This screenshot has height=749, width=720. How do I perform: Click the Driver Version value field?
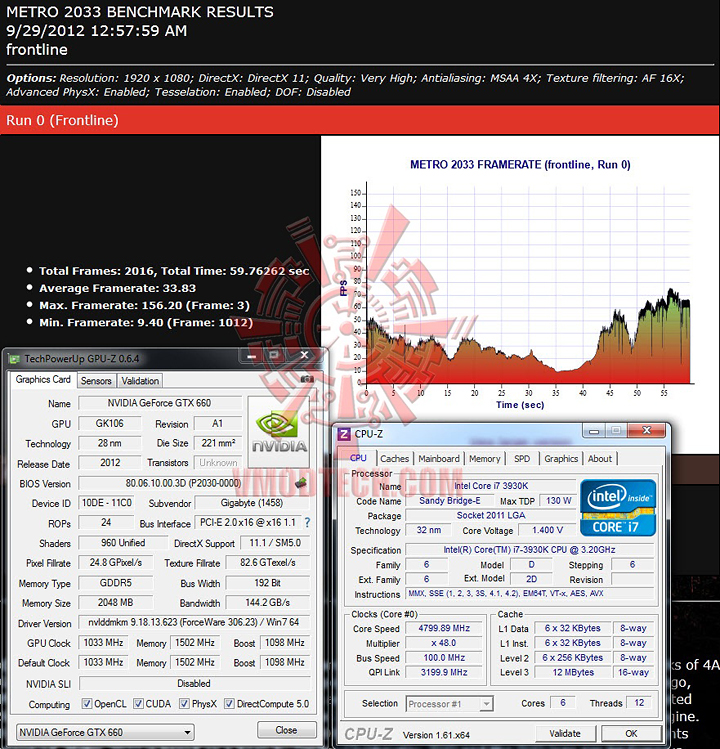pyautogui.click(x=193, y=622)
